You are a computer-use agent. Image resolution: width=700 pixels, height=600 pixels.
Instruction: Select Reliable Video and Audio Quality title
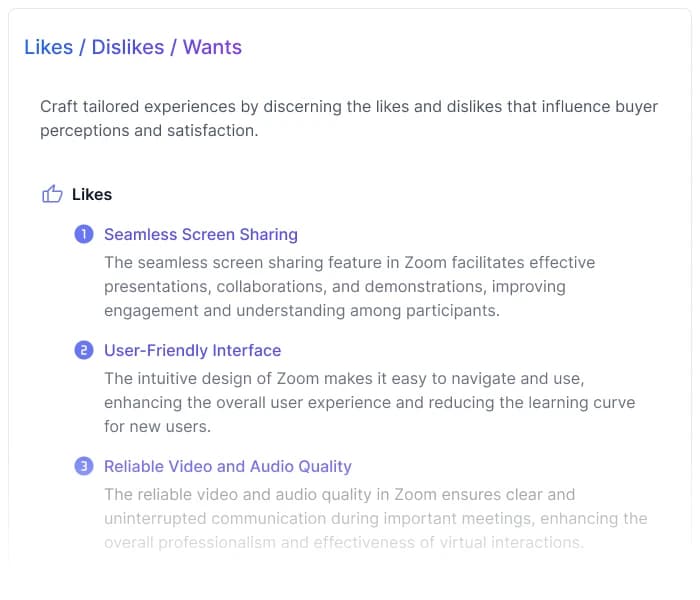[x=227, y=466]
